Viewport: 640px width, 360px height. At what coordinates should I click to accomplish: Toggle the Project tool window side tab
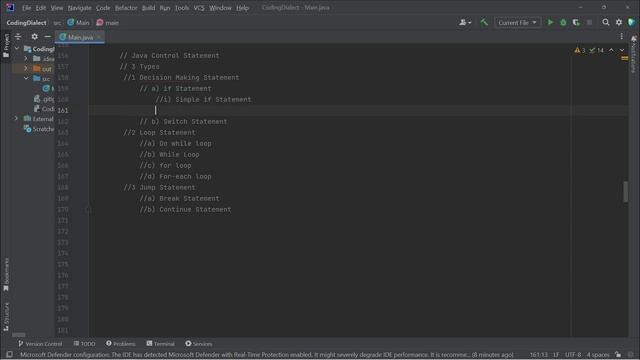tap(6, 45)
